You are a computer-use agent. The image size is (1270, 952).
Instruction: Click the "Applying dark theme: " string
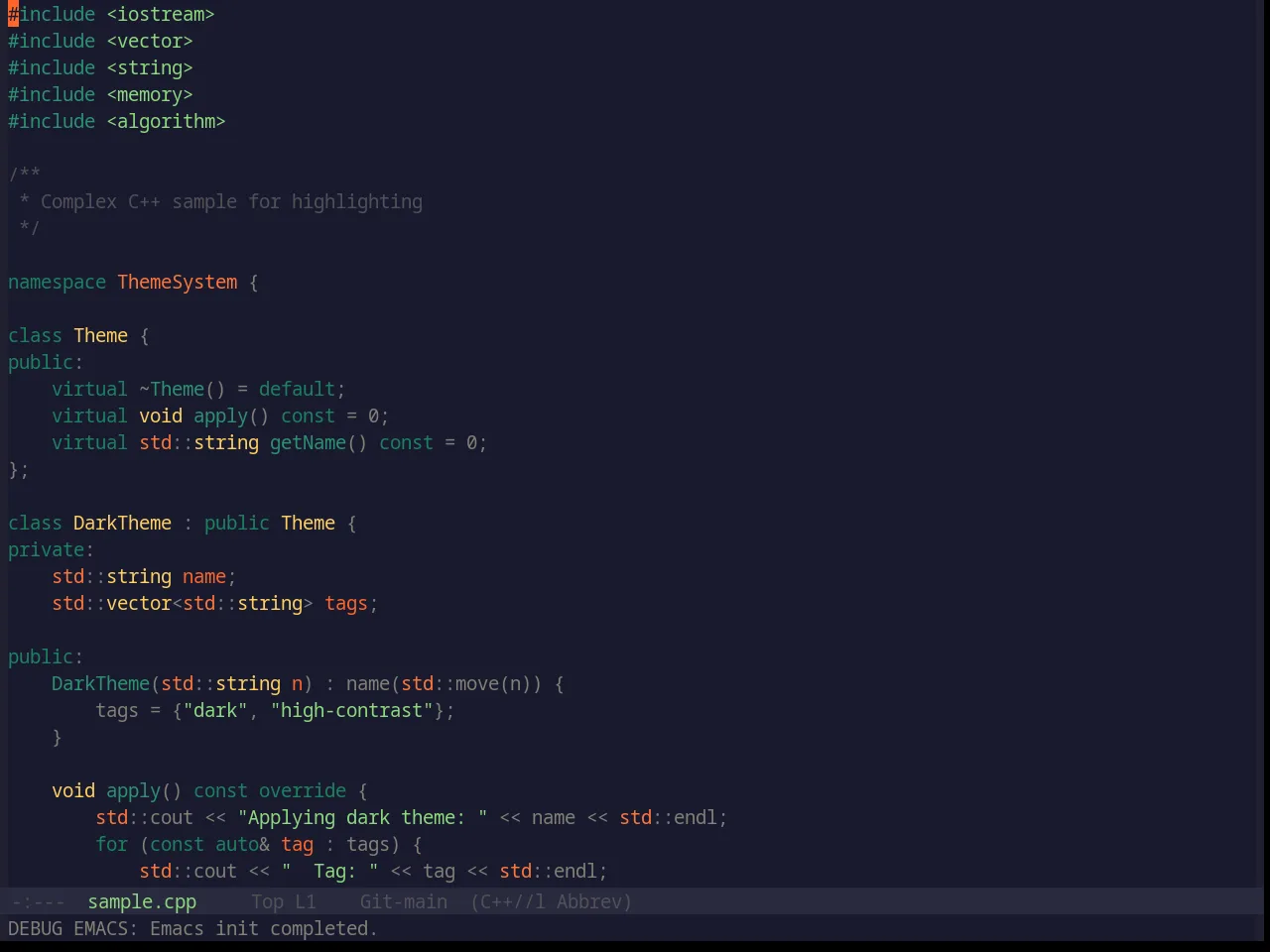(x=362, y=817)
